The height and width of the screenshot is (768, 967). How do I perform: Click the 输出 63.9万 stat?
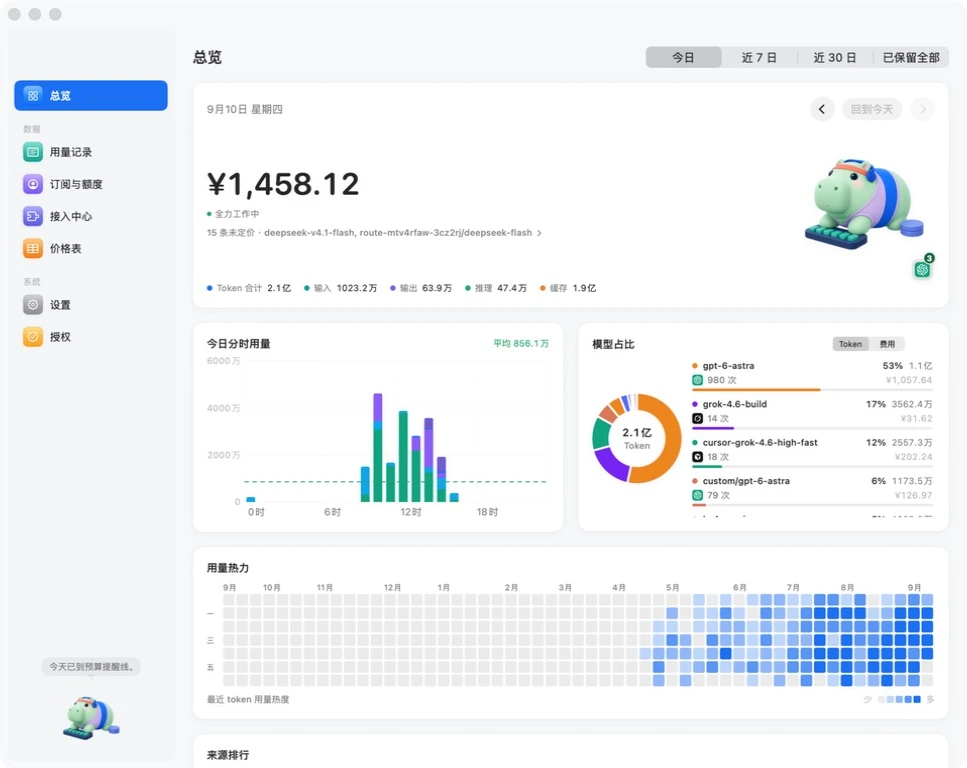tap(421, 288)
